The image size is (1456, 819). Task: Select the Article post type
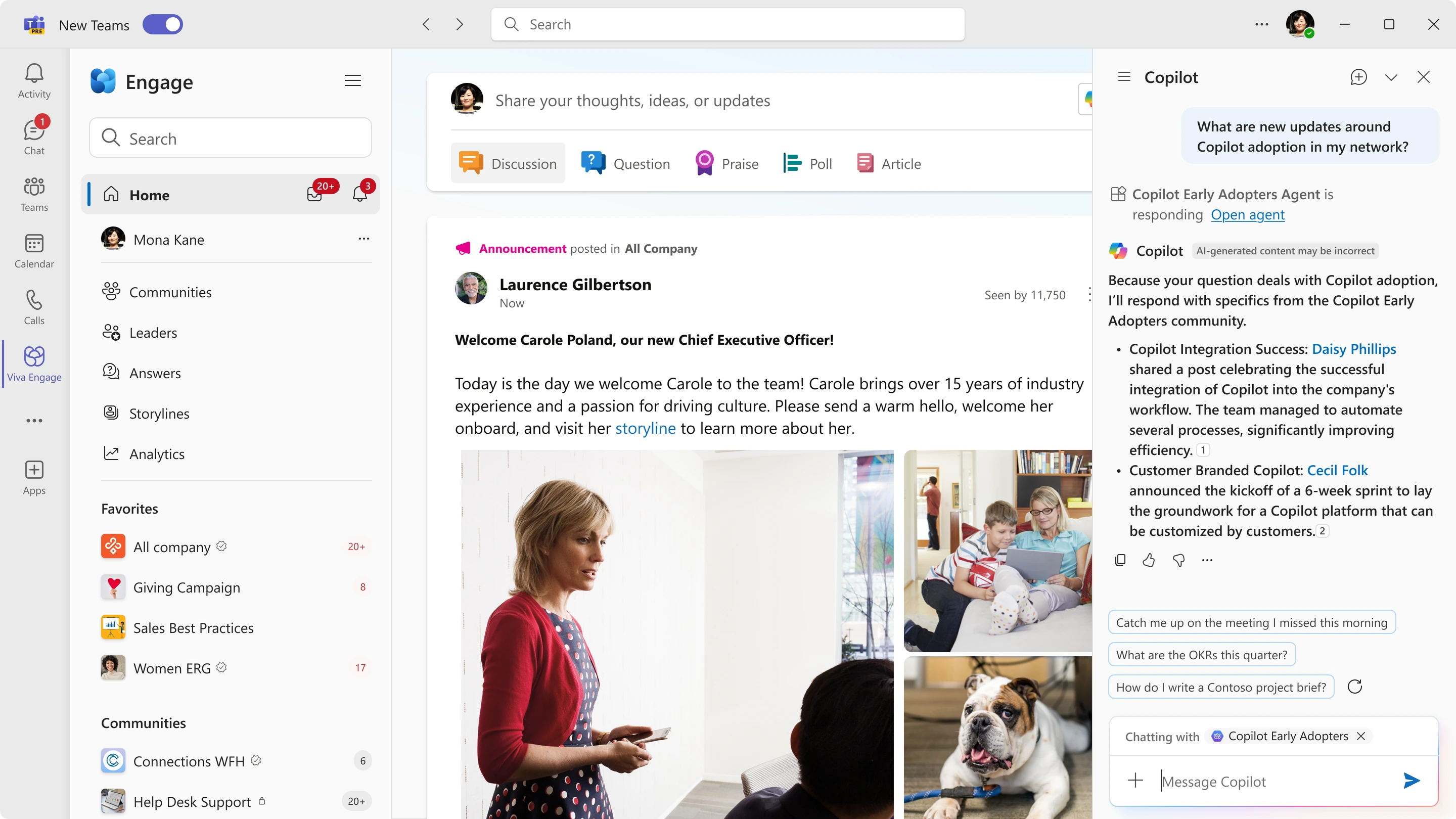[889, 163]
